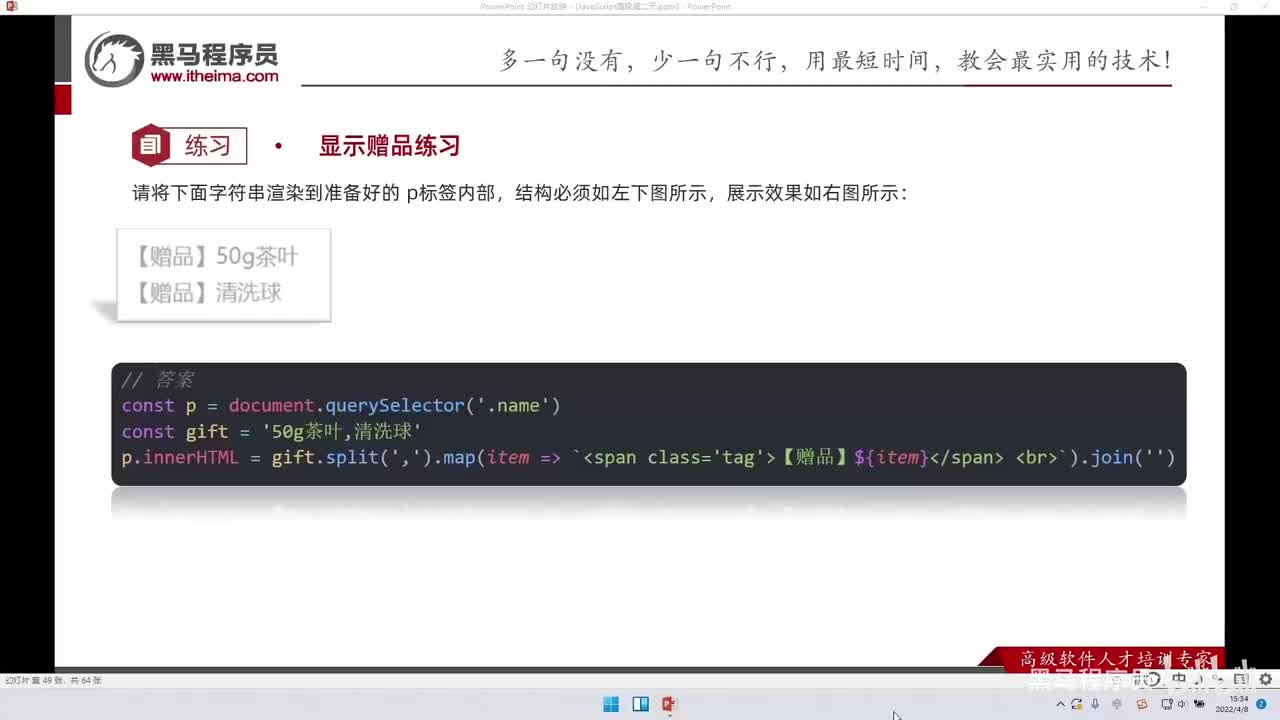Image resolution: width=1280 pixels, height=720 pixels.
Task: Open the PowerPoint app in the taskbar
Action: click(x=669, y=704)
